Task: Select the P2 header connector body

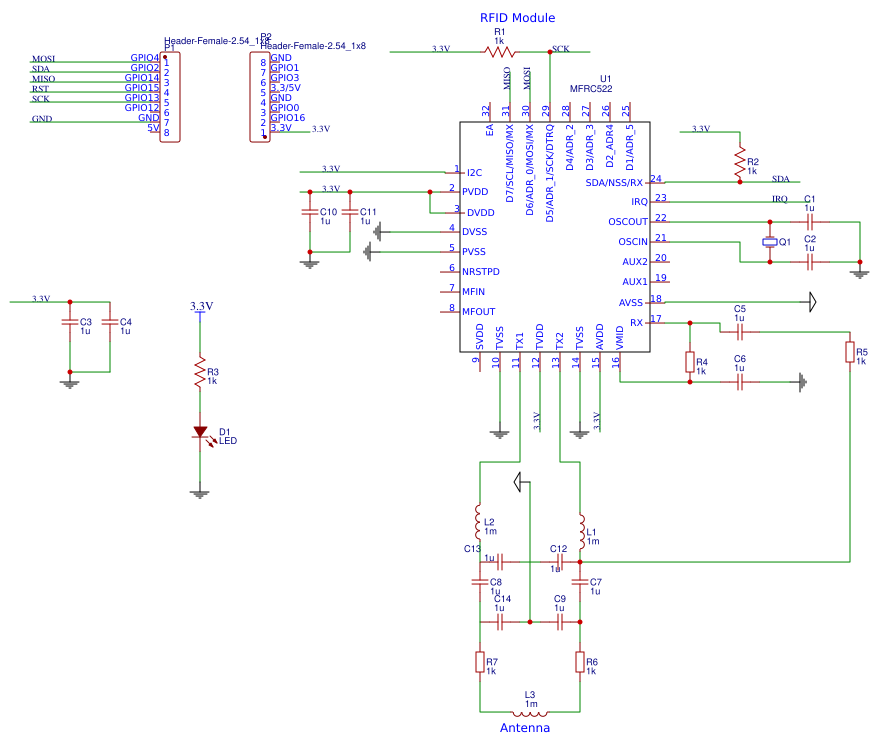Action: pos(260,97)
